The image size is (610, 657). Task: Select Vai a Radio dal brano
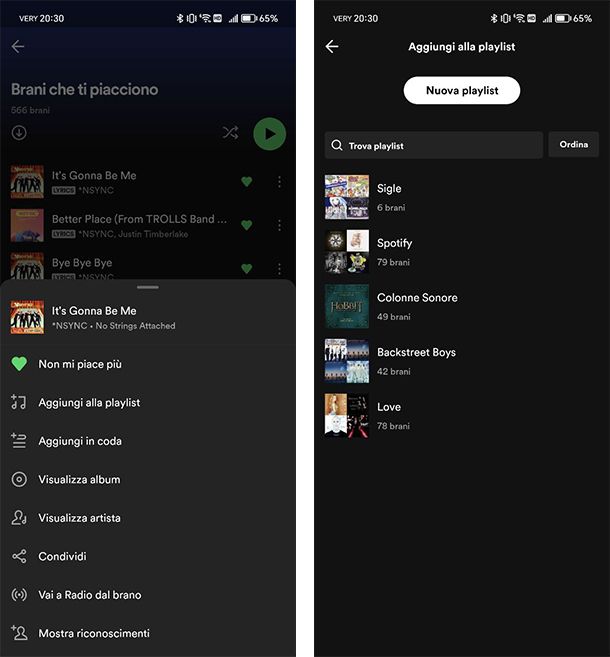coord(147,595)
